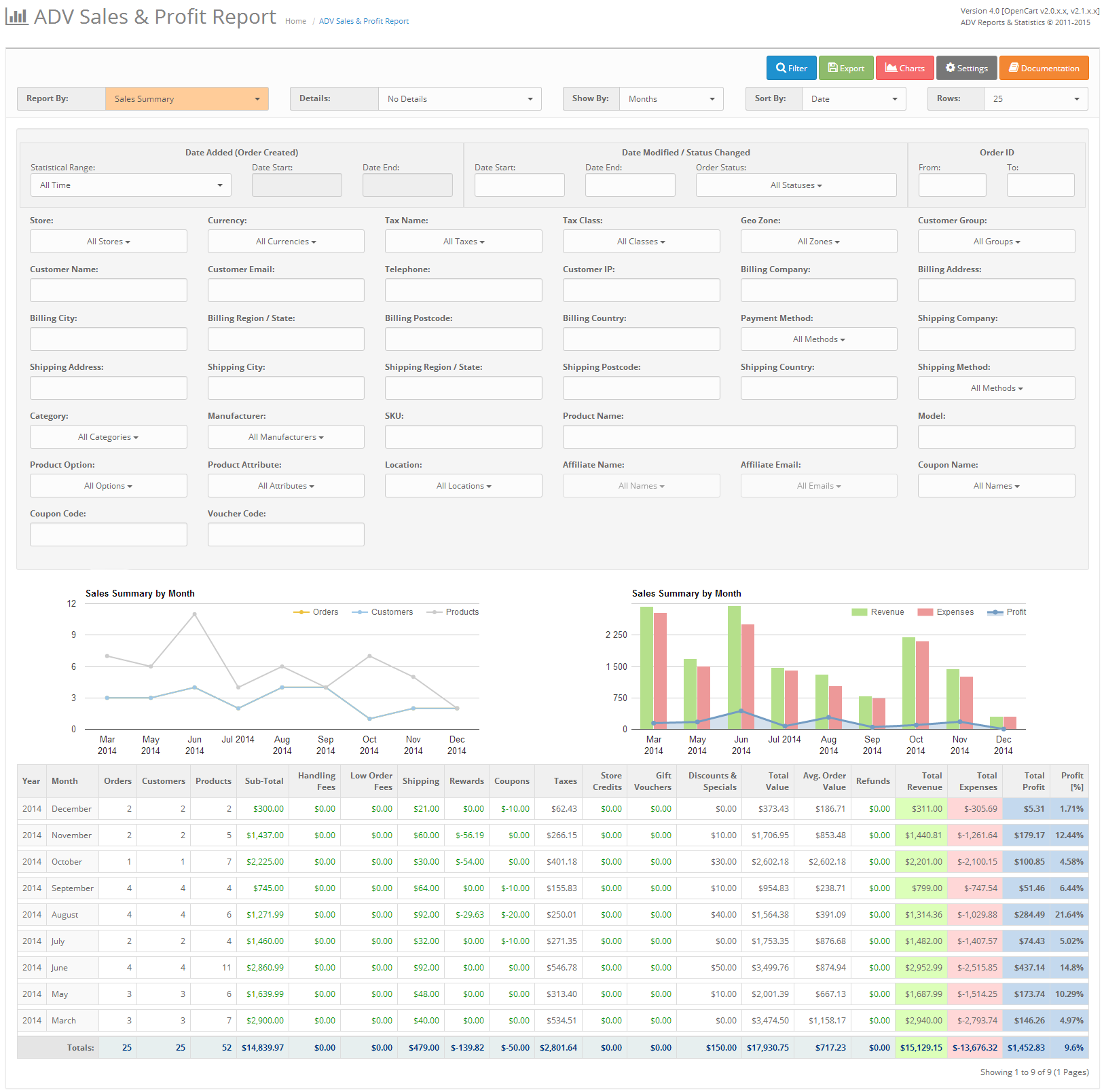Click the Shipping City input field
The width and height of the screenshot is (1104, 1092).
click(x=286, y=388)
